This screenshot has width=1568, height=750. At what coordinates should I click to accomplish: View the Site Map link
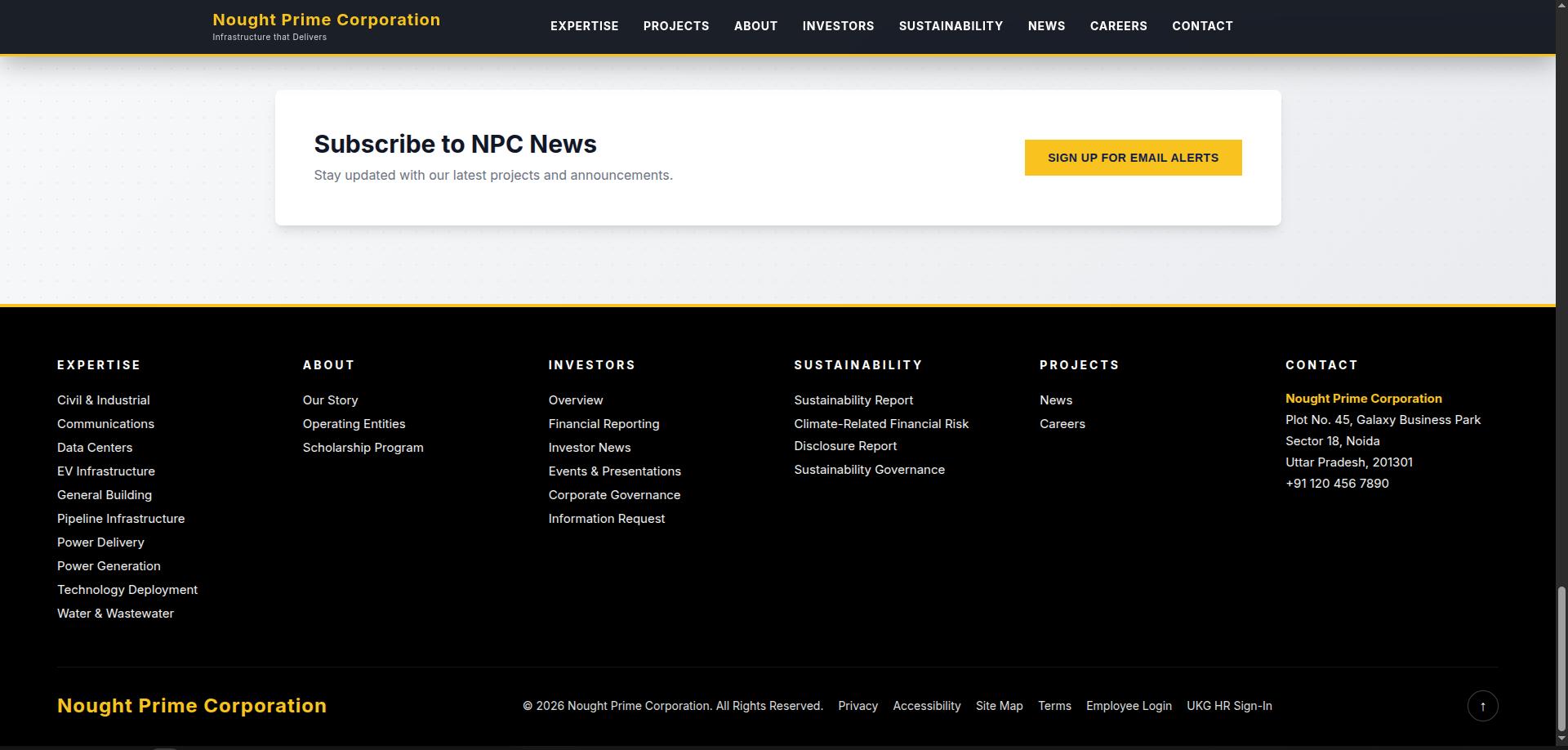tap(999, 706)
